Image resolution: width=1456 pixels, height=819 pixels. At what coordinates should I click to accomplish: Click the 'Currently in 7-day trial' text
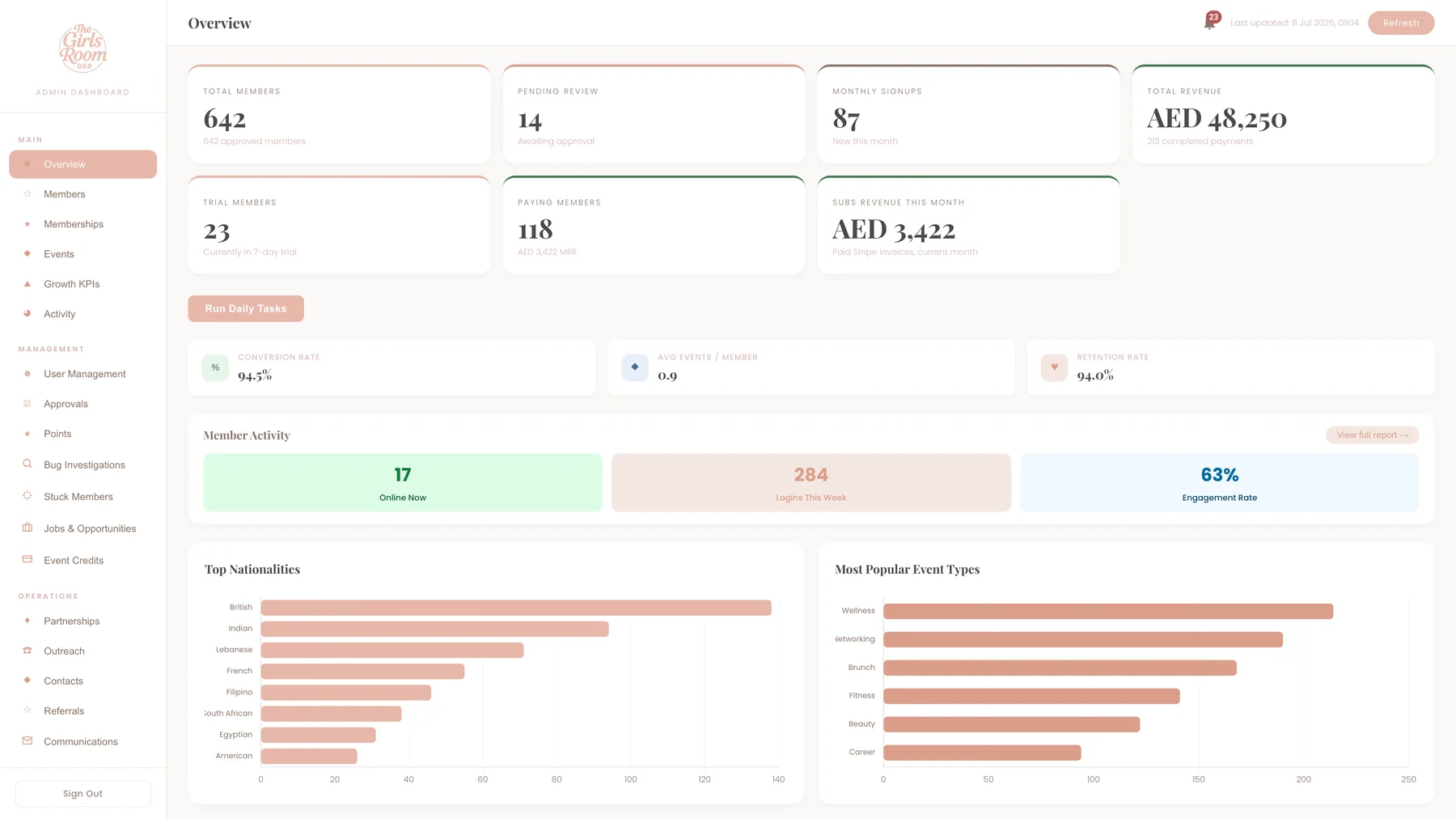coord(250,252)
